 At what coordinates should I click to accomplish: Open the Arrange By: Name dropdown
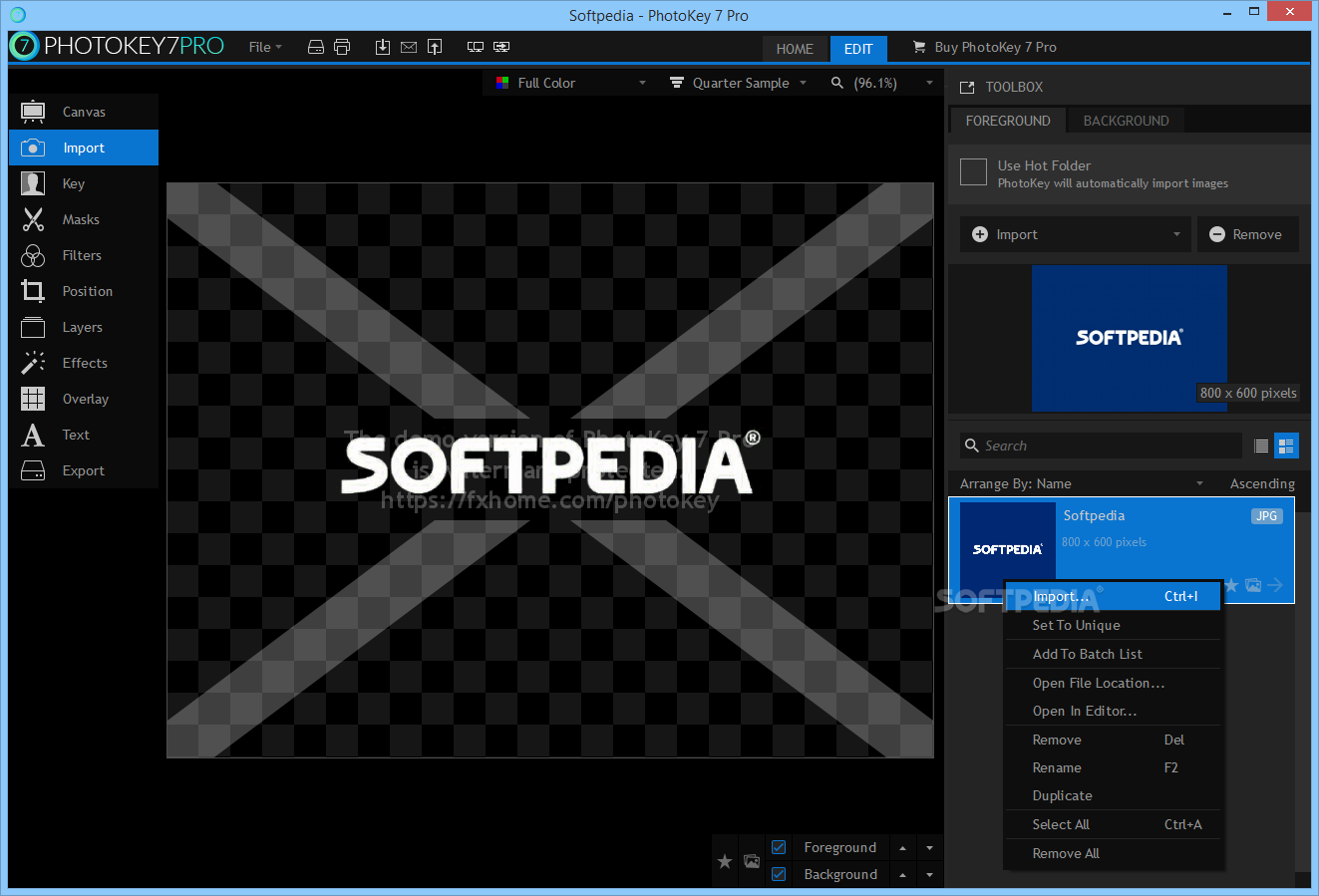pyautogui.click(x=1082, y=483)
